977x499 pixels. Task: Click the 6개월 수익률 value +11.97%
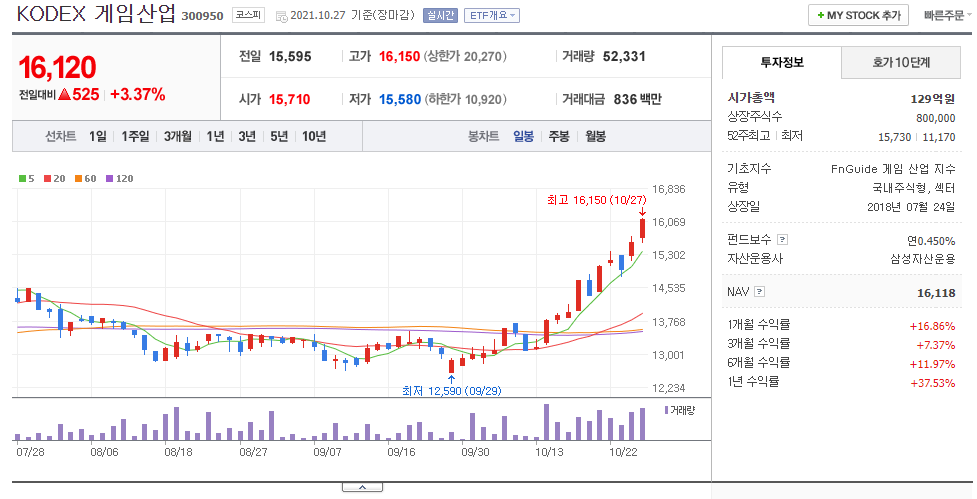point(932,364)
